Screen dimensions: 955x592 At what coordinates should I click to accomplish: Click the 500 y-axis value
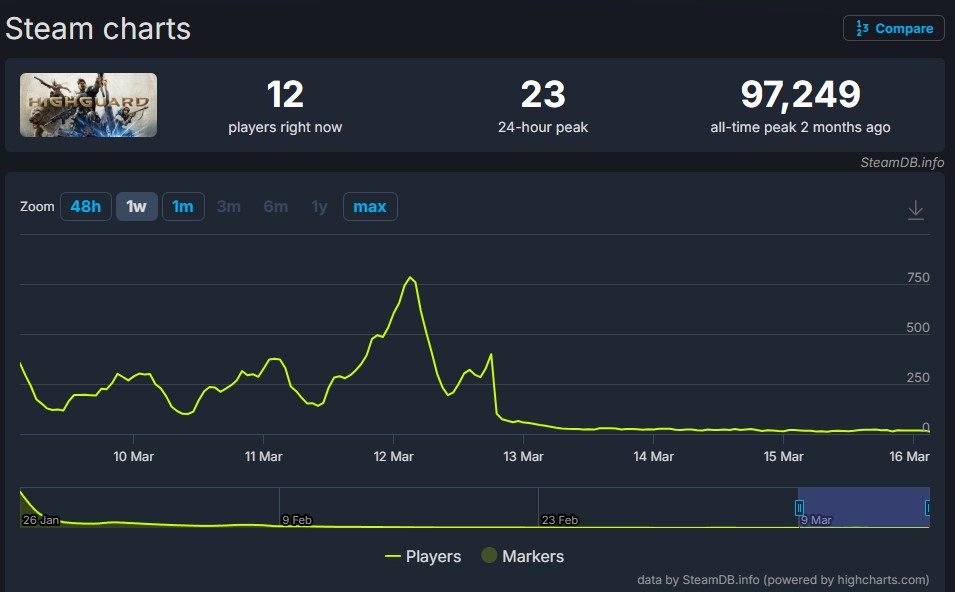(x=918, y=327)
